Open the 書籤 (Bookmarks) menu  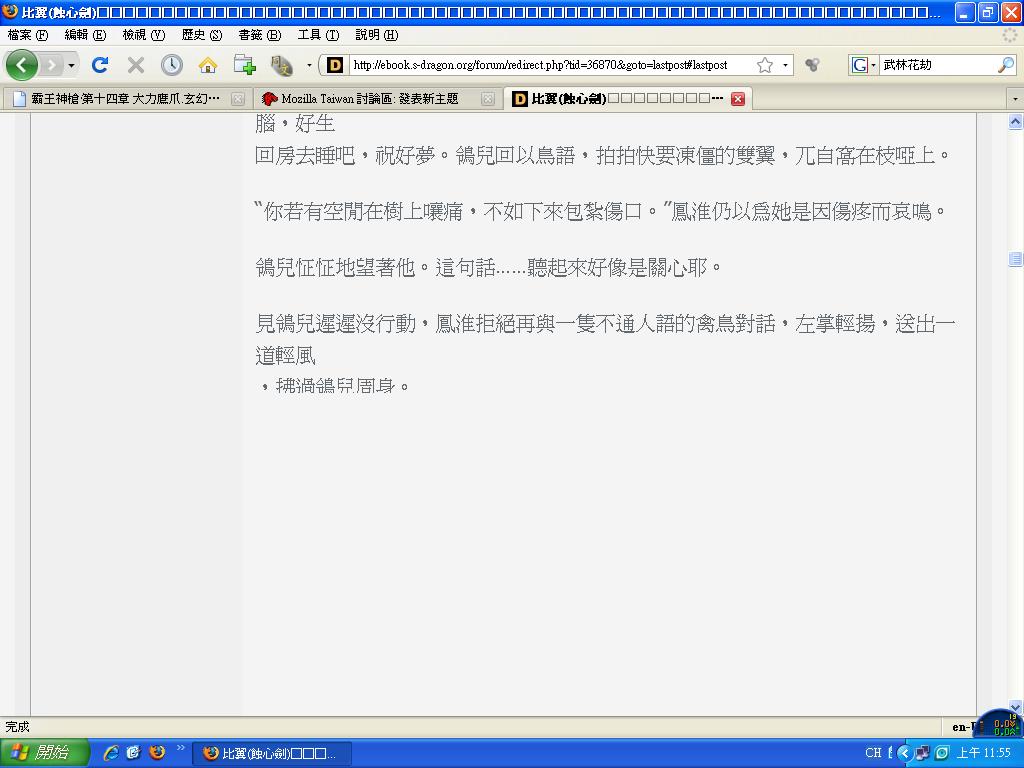258,35
